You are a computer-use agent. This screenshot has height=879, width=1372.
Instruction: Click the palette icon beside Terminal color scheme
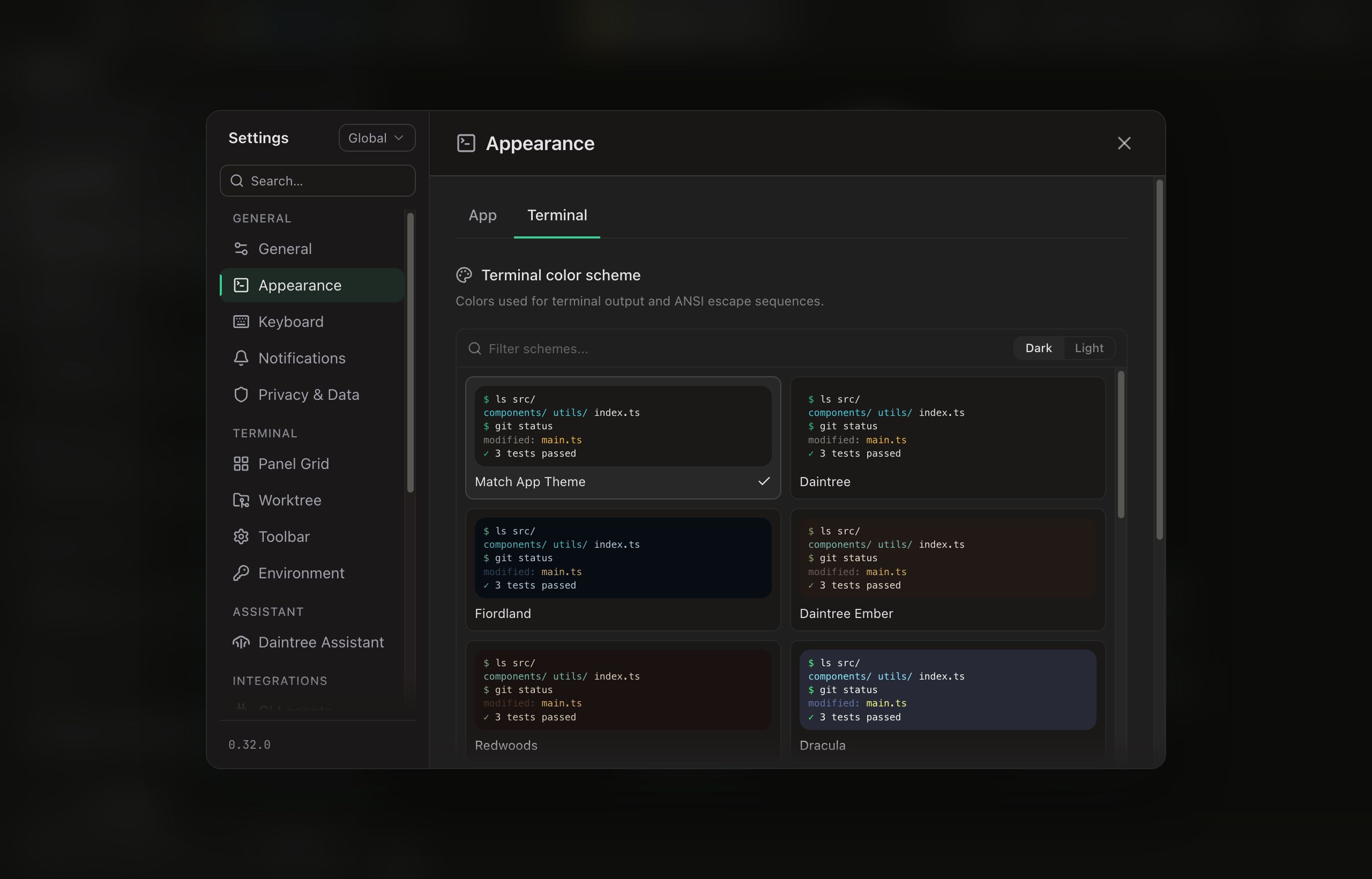(464, 275)
